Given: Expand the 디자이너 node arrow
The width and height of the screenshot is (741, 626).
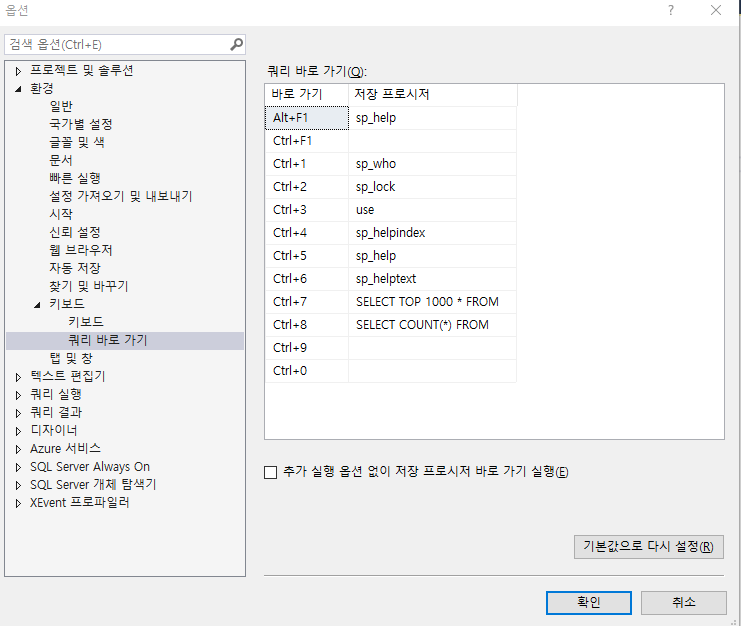Looking at the screenshot, I should [x=18, y=431].
